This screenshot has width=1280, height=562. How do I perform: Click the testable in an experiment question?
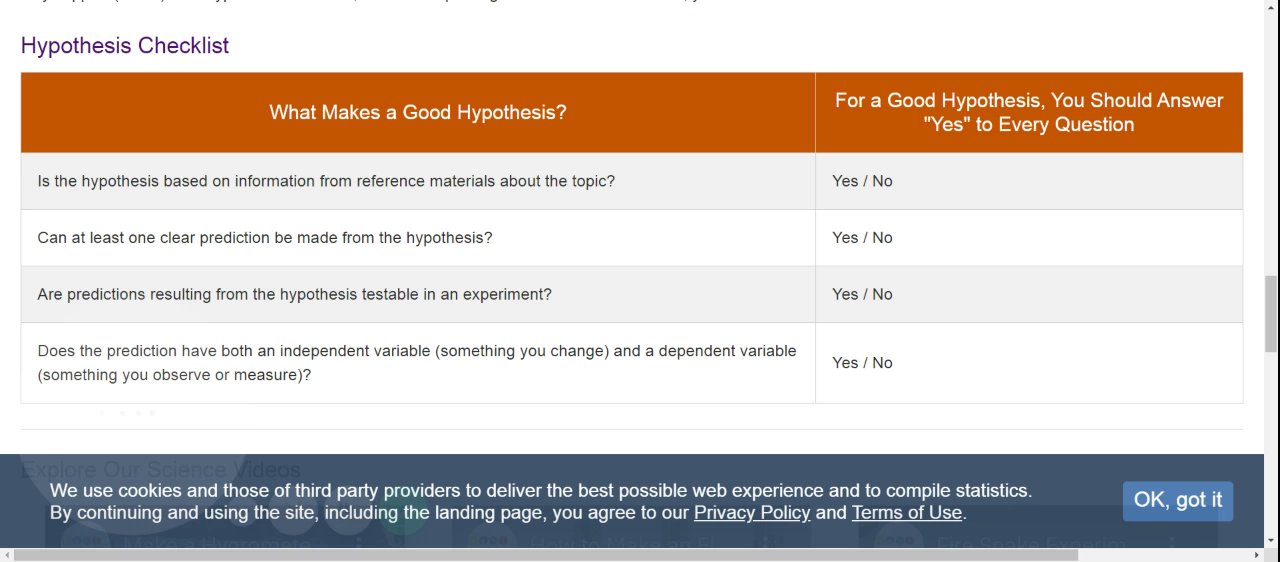[x=294, y=295]
